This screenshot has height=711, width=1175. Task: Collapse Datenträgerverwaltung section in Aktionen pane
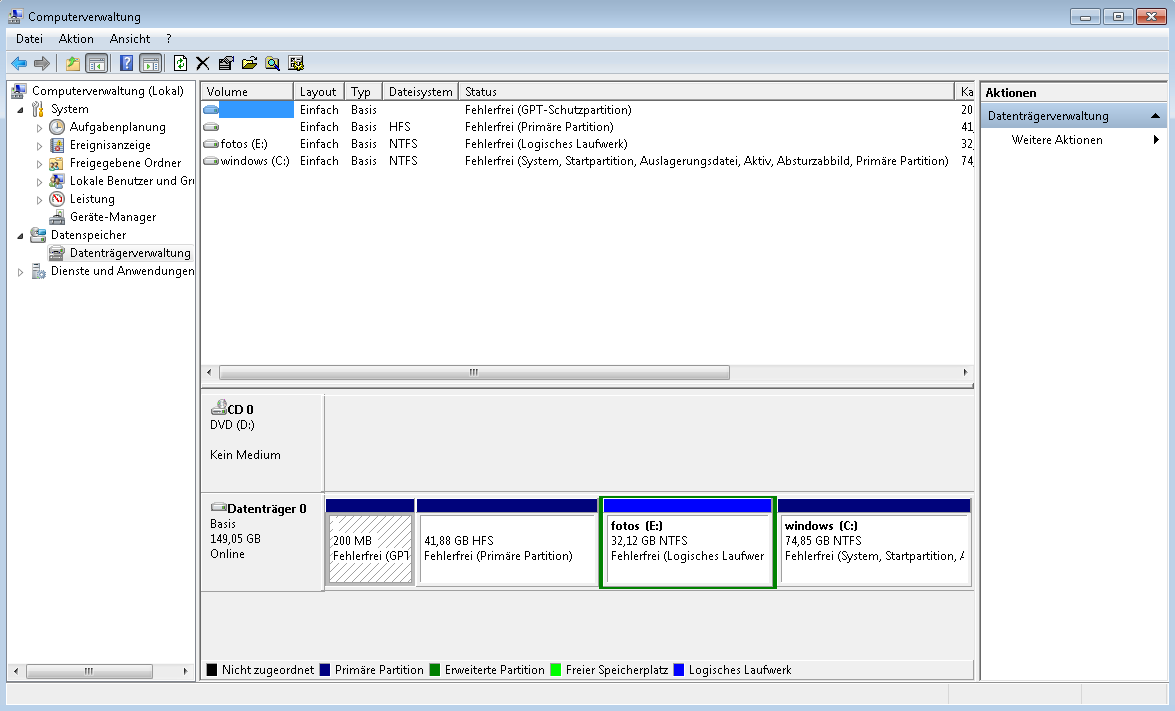[x=1155, y=116]
